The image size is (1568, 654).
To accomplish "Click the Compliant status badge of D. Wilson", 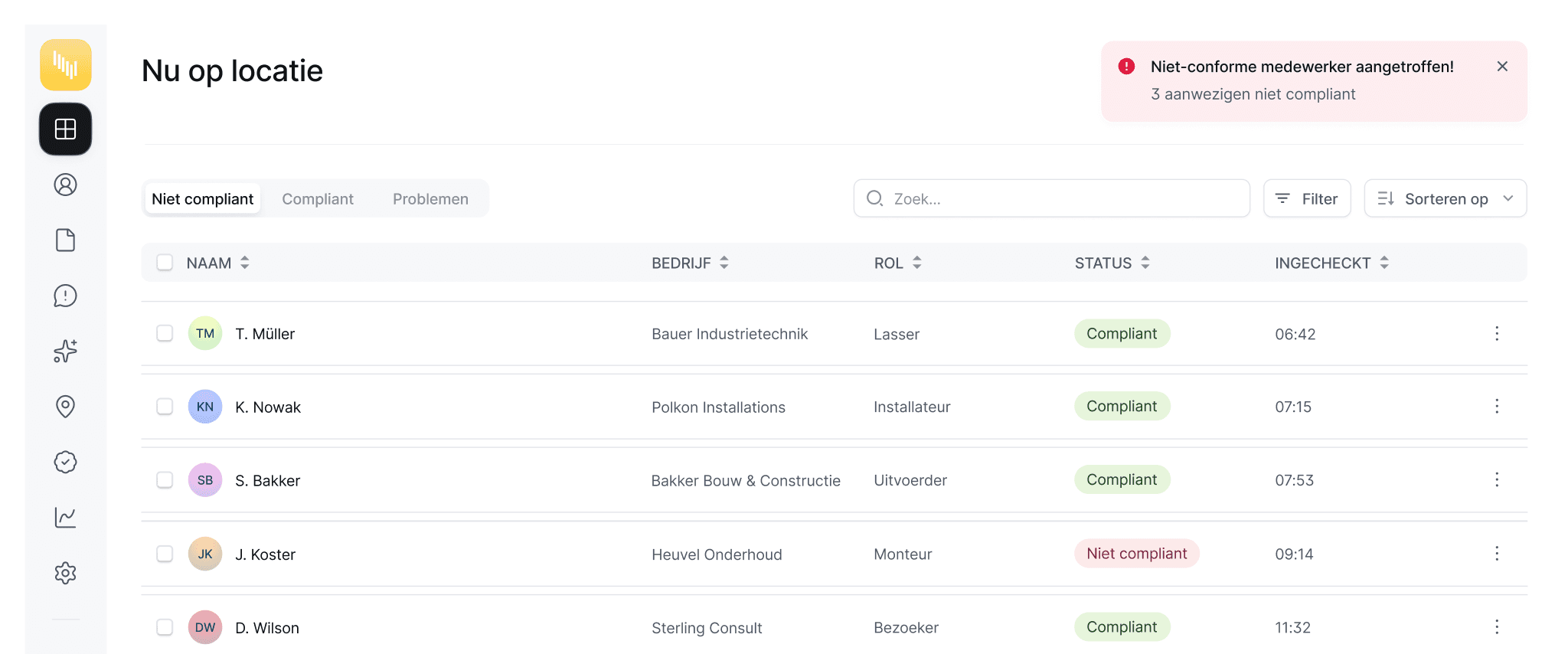I will tap(1122, 626).
